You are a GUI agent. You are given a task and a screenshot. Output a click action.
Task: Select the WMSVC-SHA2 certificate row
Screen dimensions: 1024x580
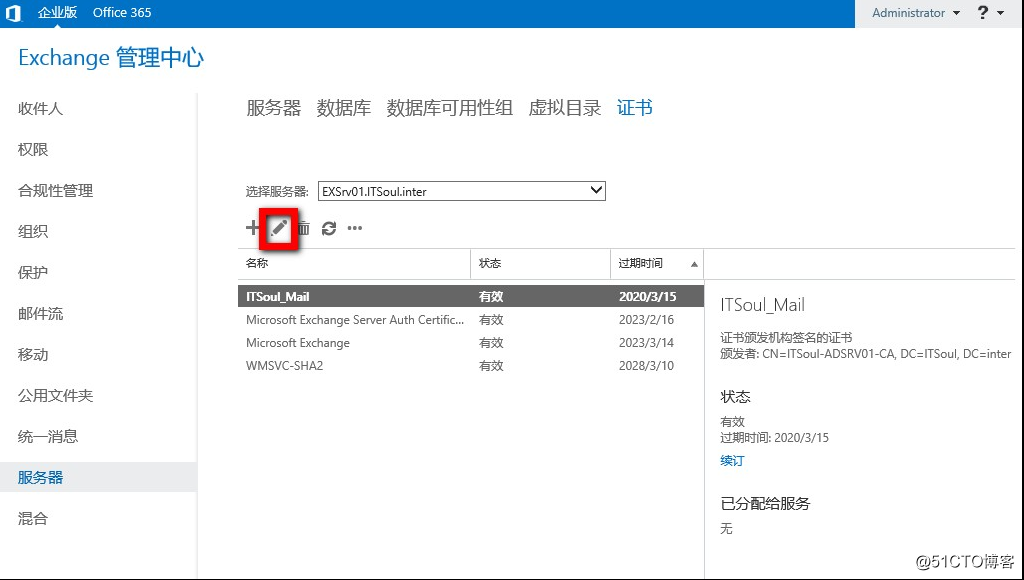coord(471,366)
